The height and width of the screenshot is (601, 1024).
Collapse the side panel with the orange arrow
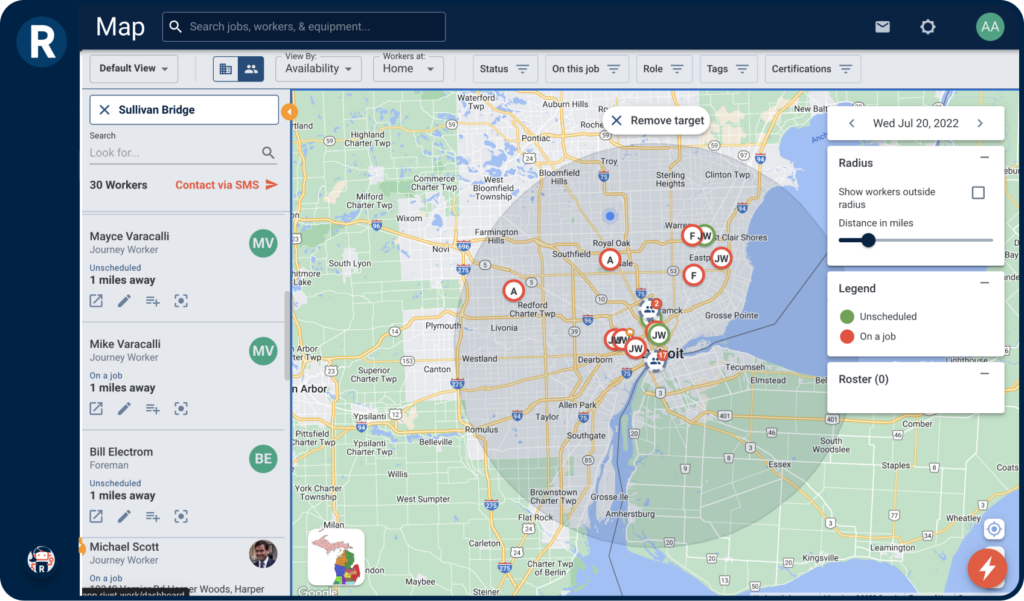point(289,112)
